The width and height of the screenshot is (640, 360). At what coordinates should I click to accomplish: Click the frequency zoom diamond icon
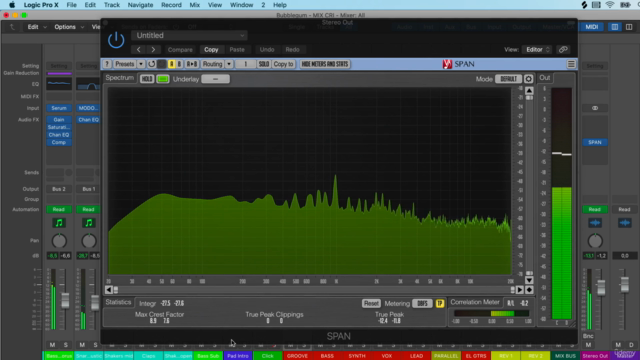(529, 290)
